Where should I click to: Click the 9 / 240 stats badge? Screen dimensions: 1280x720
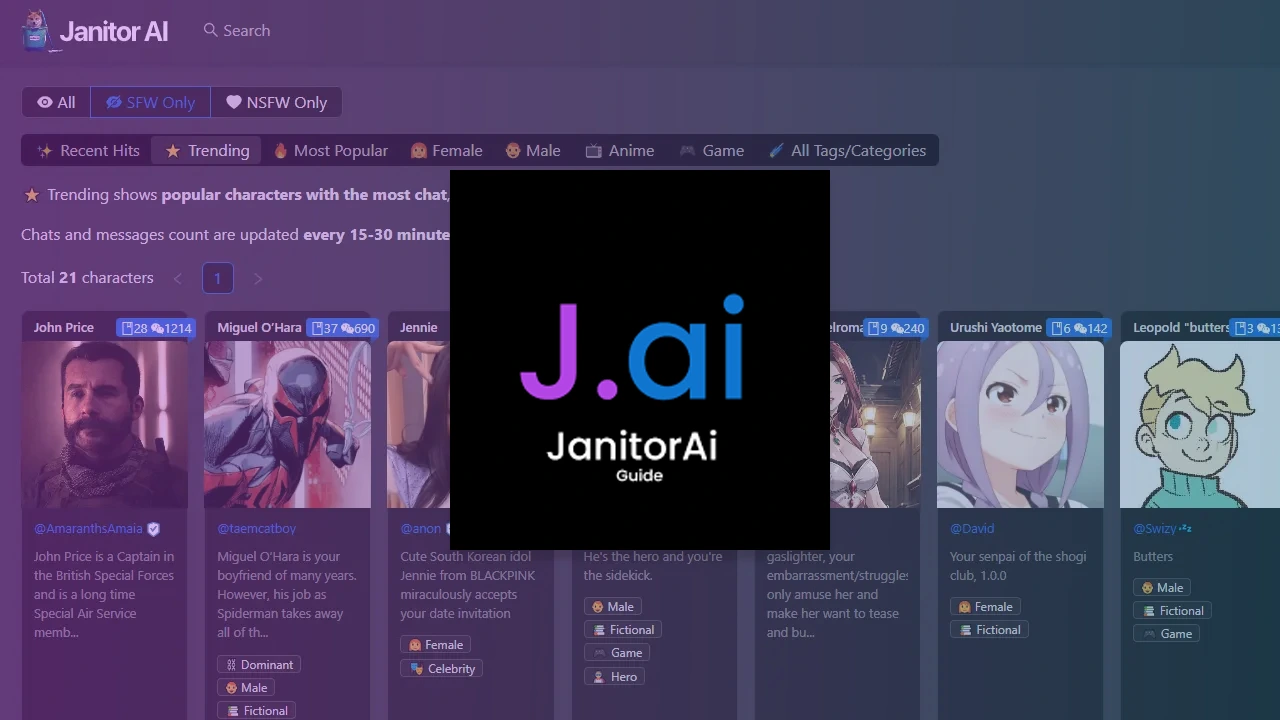(x=896, y=328)
